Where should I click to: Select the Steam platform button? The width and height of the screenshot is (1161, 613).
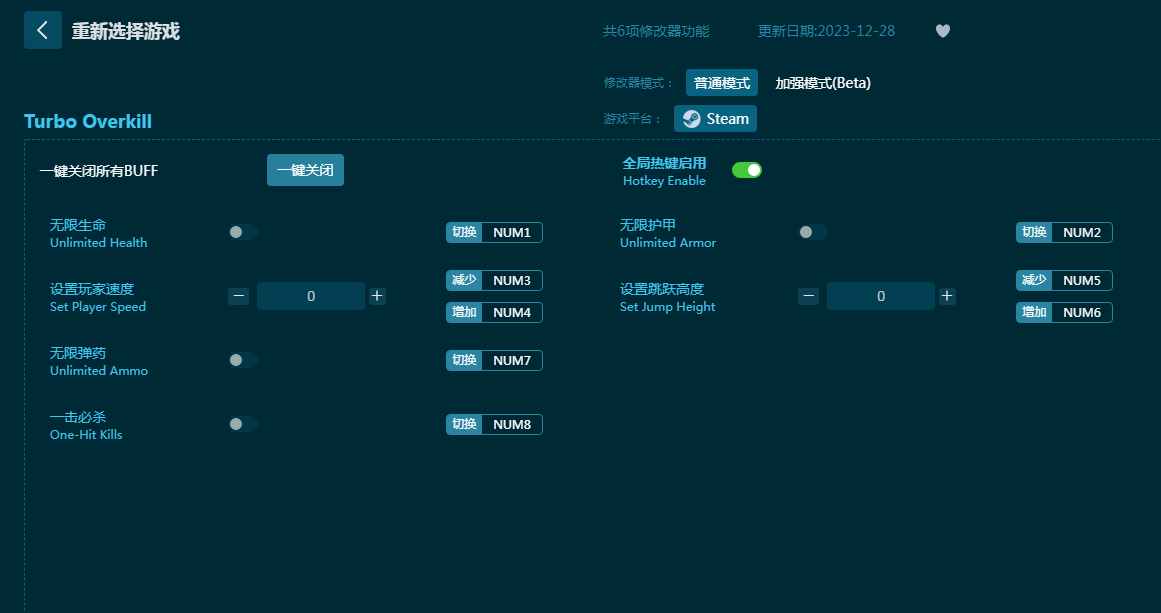coord(715,119)
